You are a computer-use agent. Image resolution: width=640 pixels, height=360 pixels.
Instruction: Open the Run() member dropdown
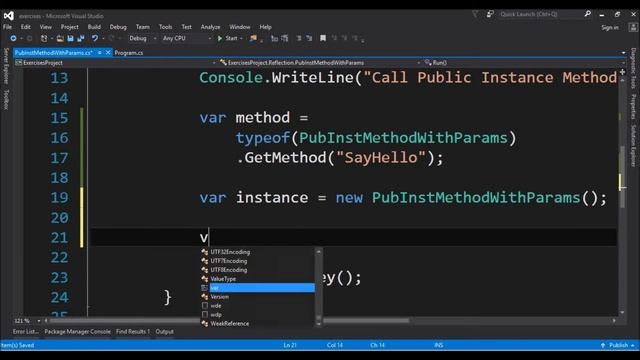pos(524,63)
